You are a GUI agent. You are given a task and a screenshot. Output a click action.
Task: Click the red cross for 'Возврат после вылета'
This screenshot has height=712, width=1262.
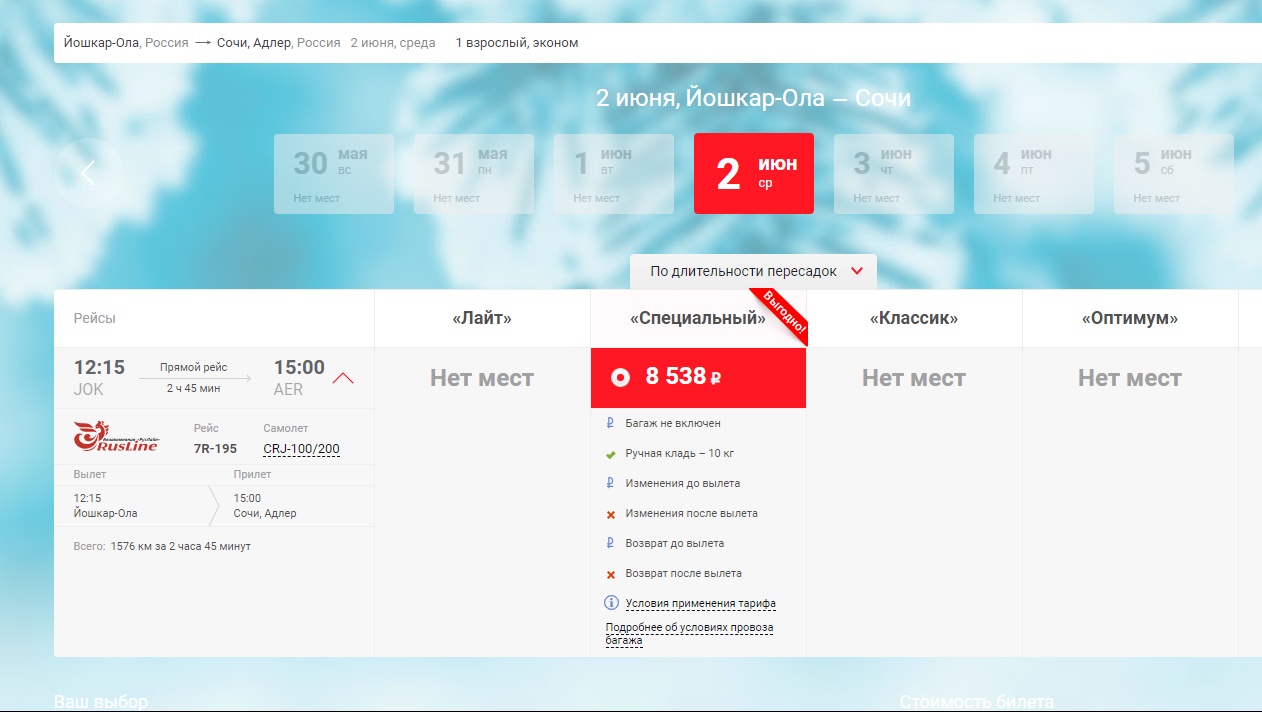(611, 574)
